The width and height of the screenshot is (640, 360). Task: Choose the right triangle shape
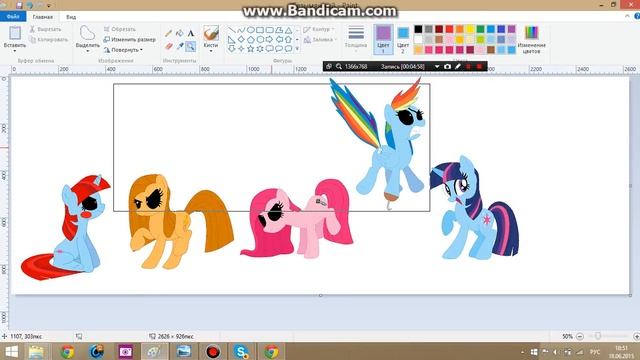coord(231,40)
